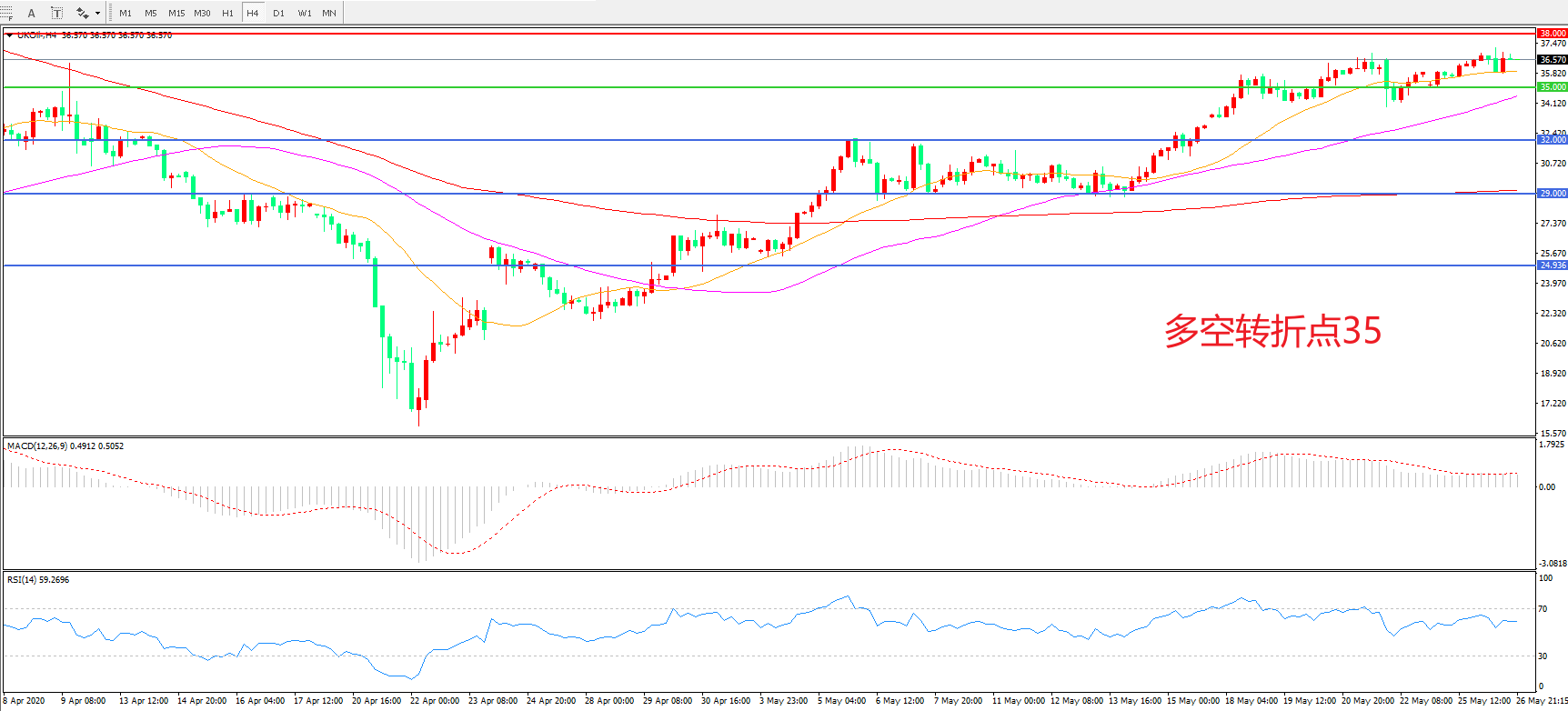Select the M30 timeframe button
The image size is (1568, 711).
[x=202, y=13]
